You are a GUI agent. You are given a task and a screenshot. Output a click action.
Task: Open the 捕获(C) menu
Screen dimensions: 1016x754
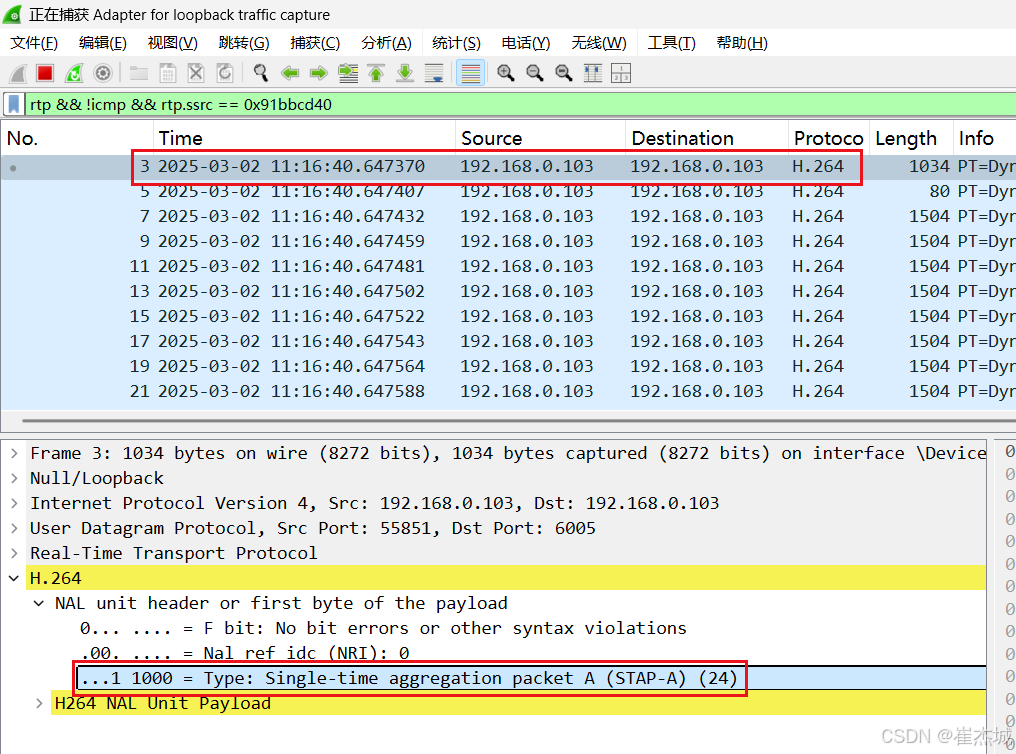click(315, 43)
